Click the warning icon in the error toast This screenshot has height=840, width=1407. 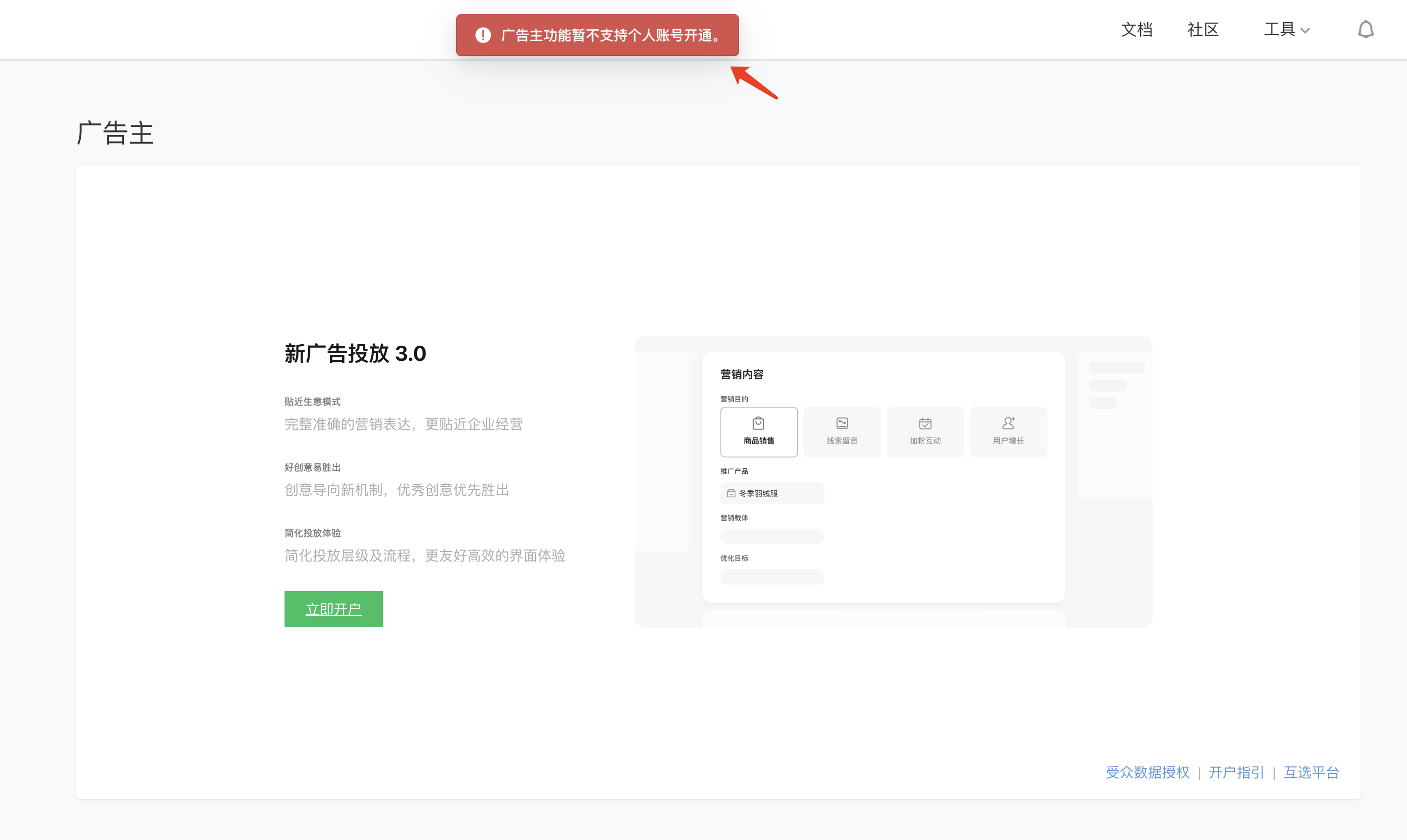coord(483,35)
